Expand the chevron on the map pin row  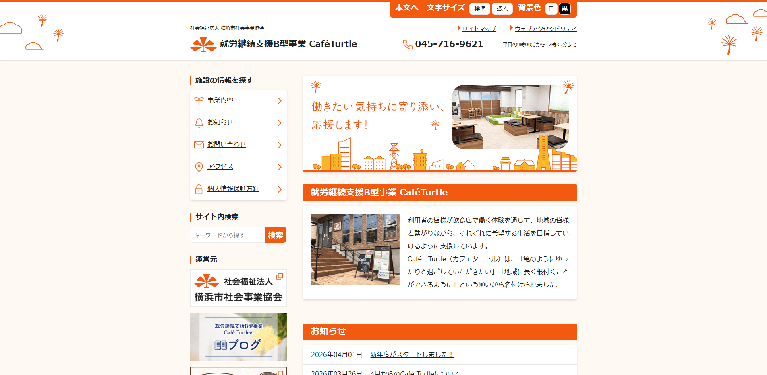279,167
